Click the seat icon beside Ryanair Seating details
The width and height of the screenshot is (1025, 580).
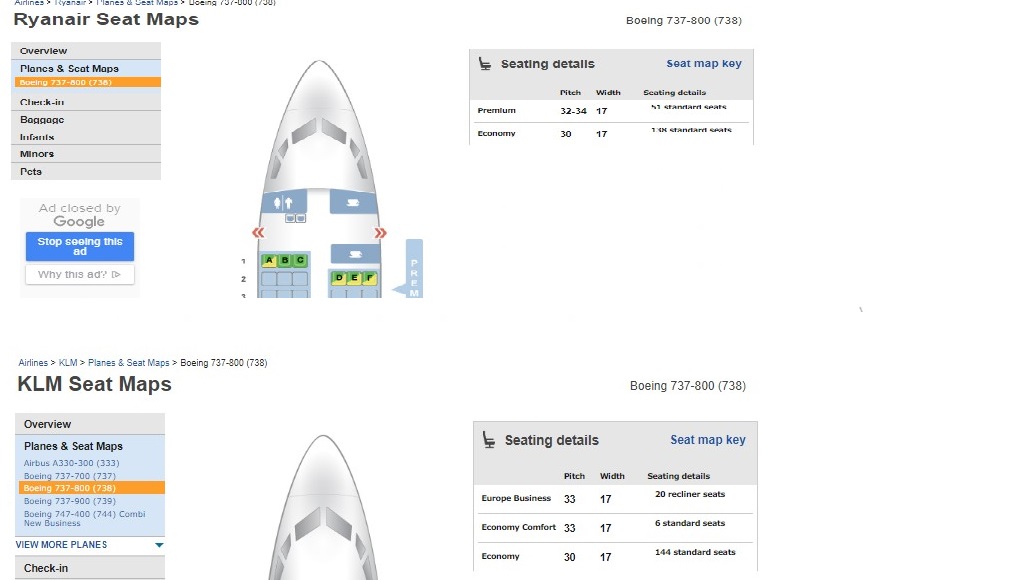pyautogui.click(x=485, y=64)
